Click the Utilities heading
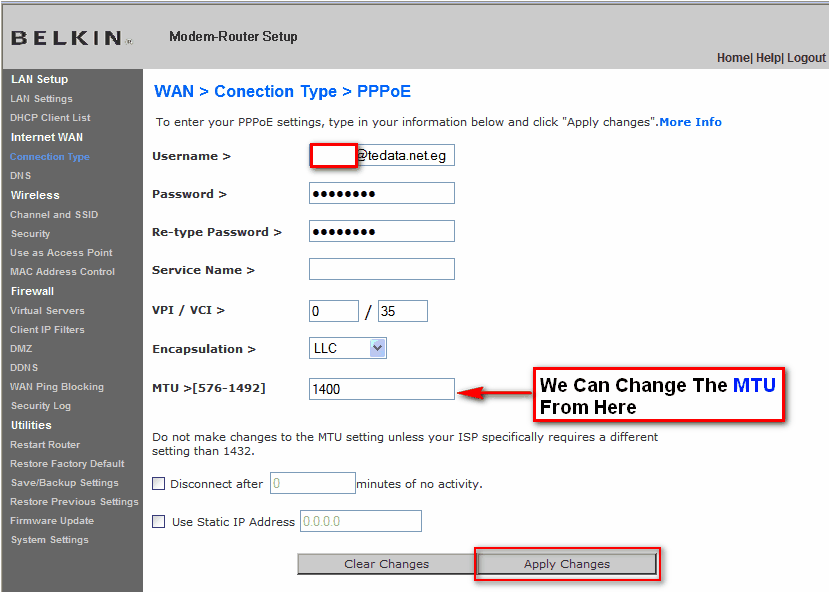Screen dimensions: 829x592 31,425
